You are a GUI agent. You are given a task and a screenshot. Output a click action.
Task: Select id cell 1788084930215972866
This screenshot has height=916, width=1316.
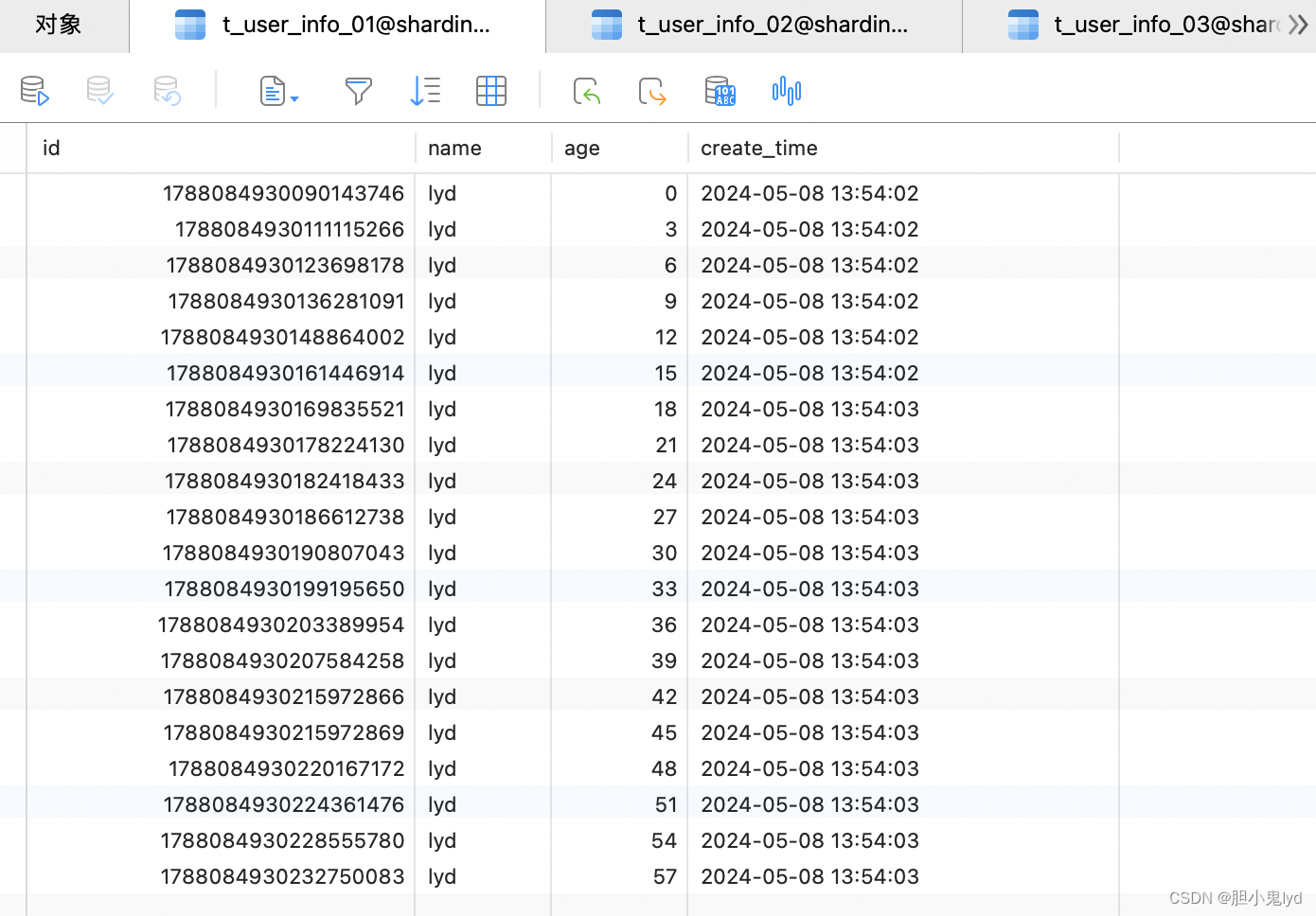221,696
